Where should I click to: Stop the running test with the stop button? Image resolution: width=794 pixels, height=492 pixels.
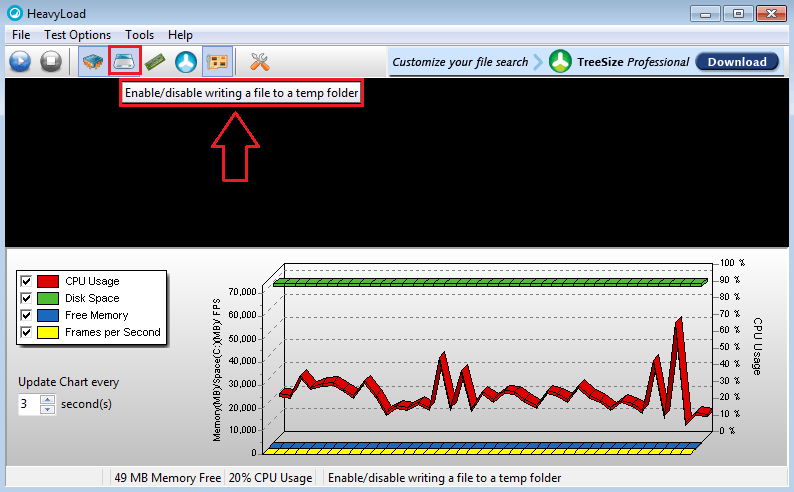[51, 61]
